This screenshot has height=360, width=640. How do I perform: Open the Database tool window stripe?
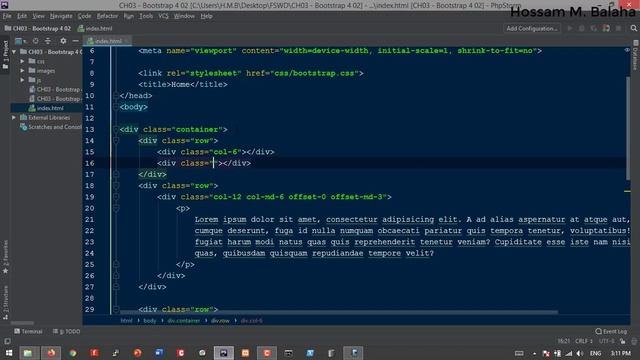coord(636,55)
